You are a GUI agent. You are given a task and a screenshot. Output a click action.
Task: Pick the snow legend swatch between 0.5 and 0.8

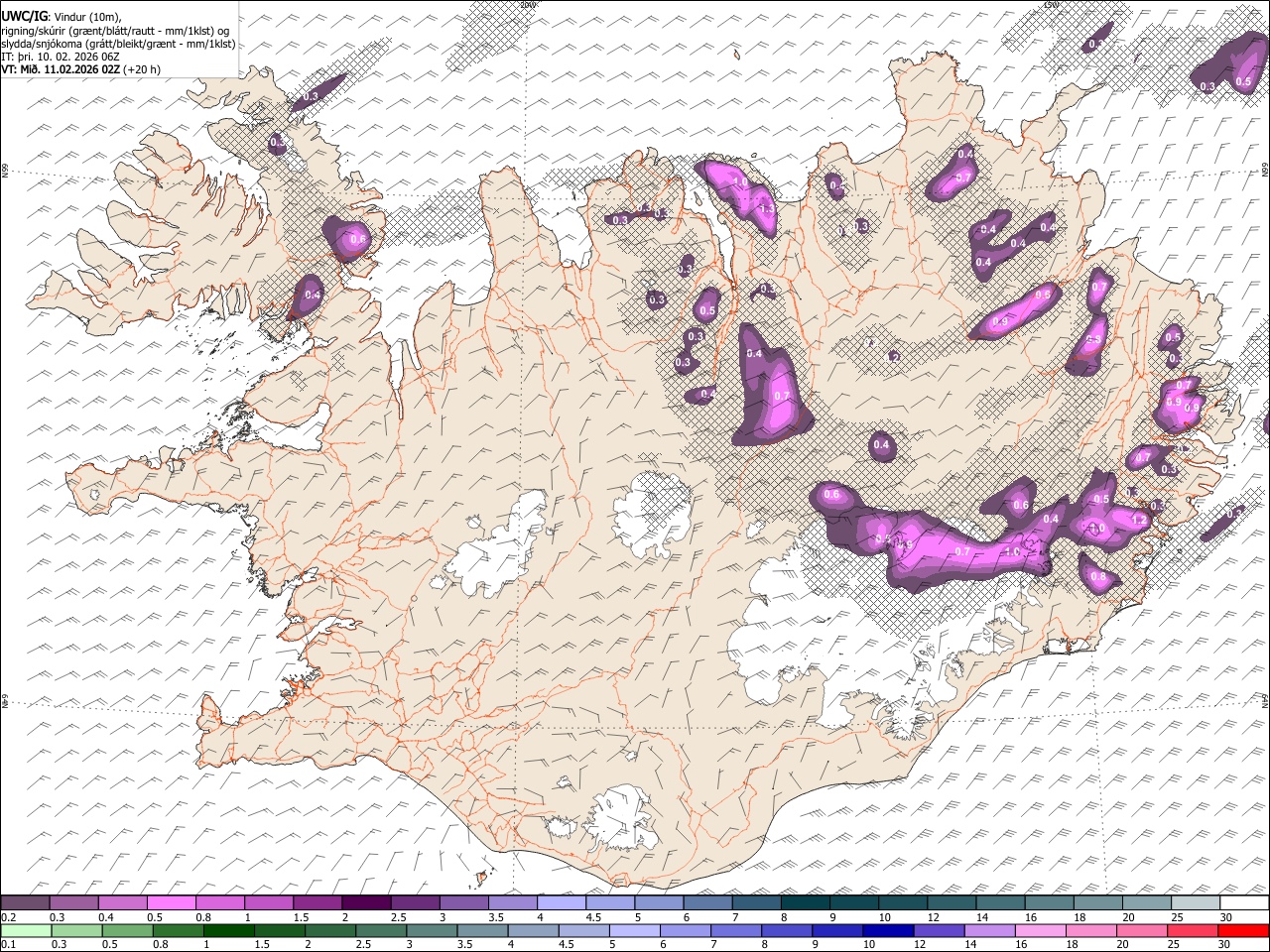point(171,903)
